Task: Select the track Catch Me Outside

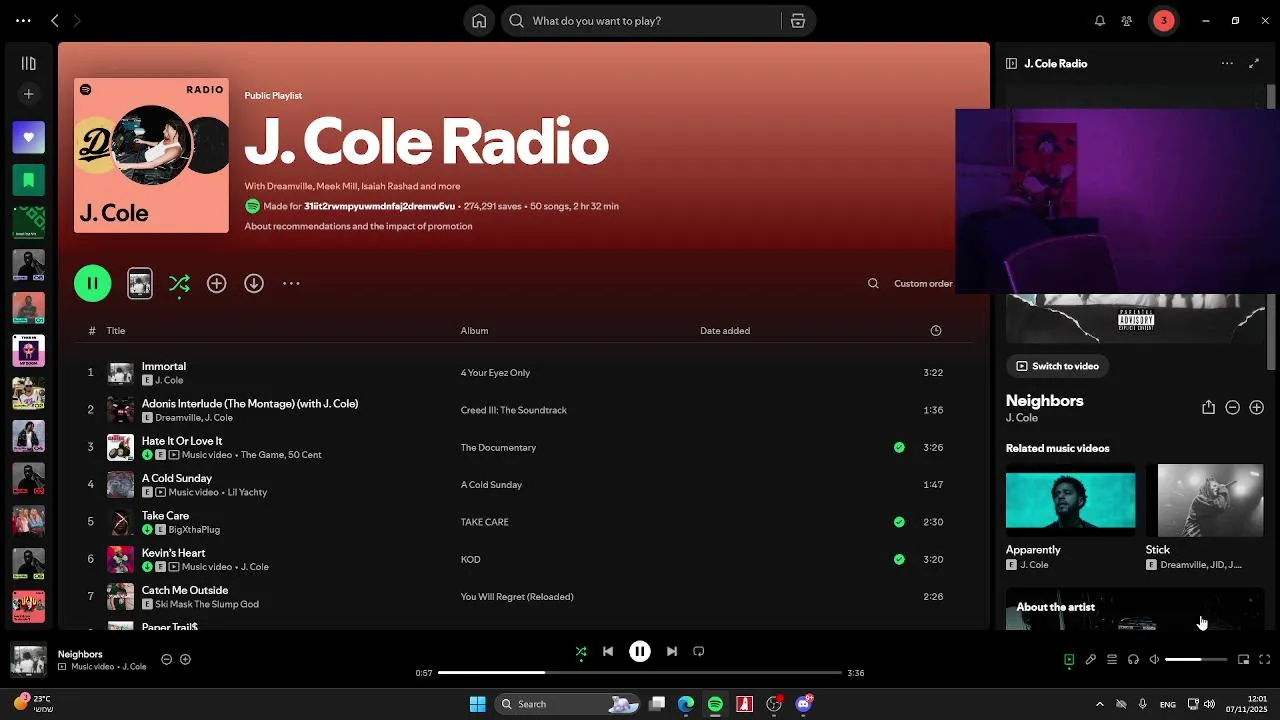Action: point(185,590)
